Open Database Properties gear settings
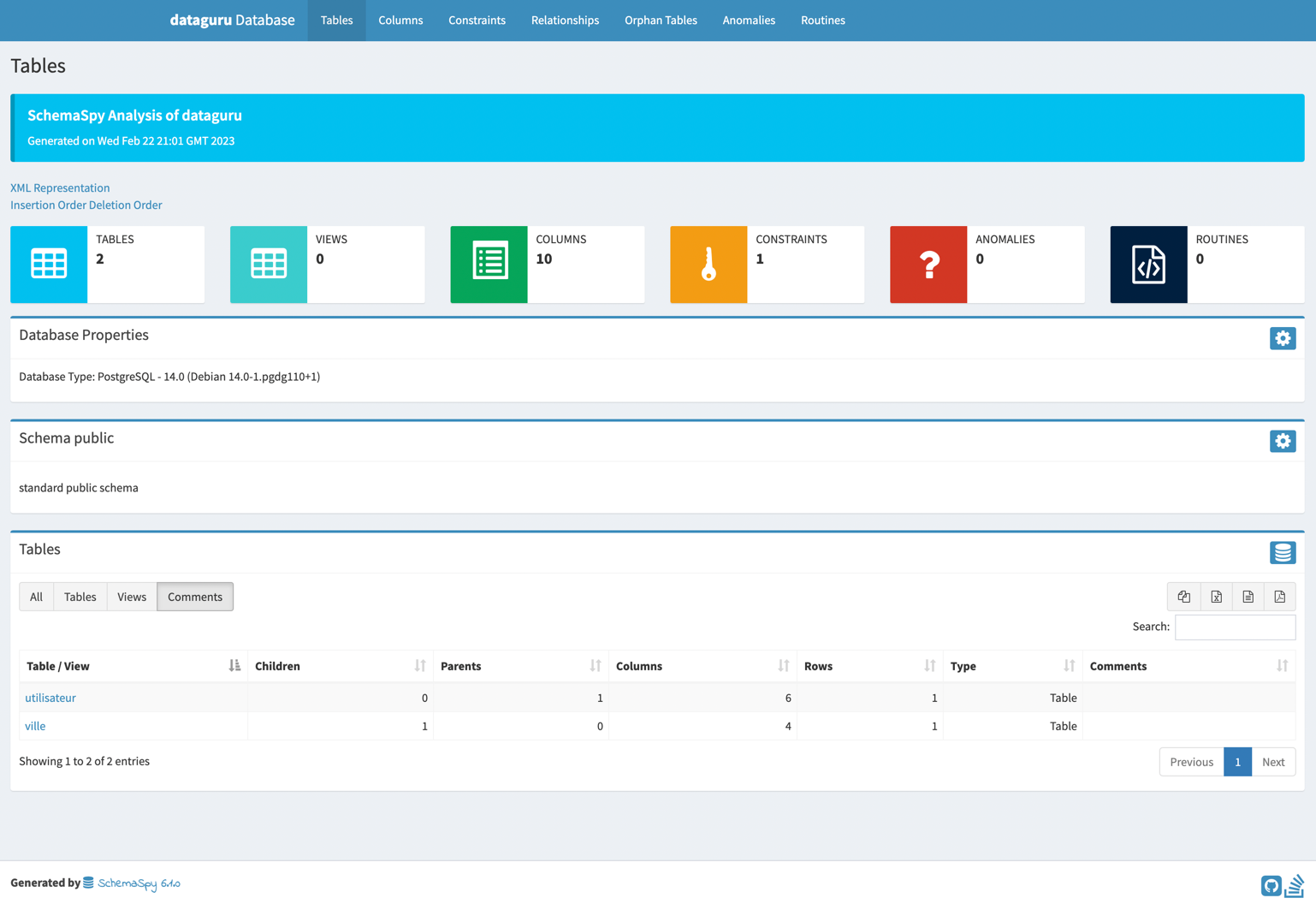Image resolution: width=1316 pixels, height=904 pixels. point(1283,338)
